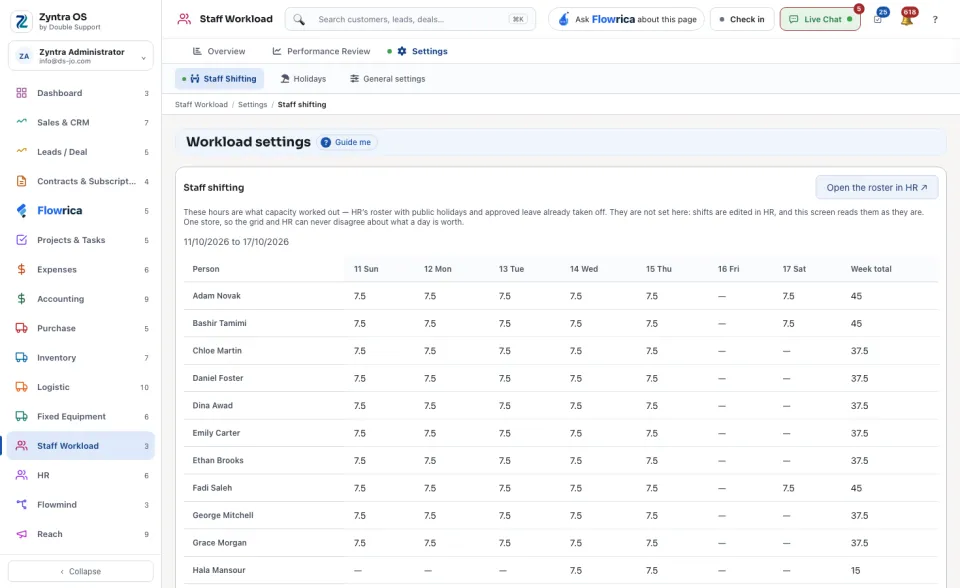960x588 pixels.
Task: Click the Flowrica droplet icon in top bar
Action: [563, 19]
